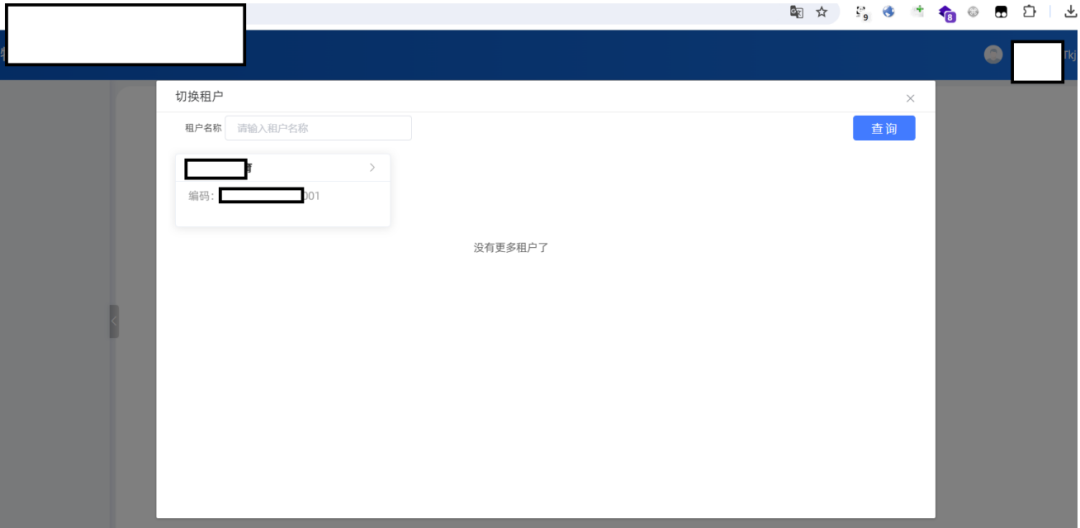
Task: Click the translate page icon in address bar
Action: tap(796, 12)
